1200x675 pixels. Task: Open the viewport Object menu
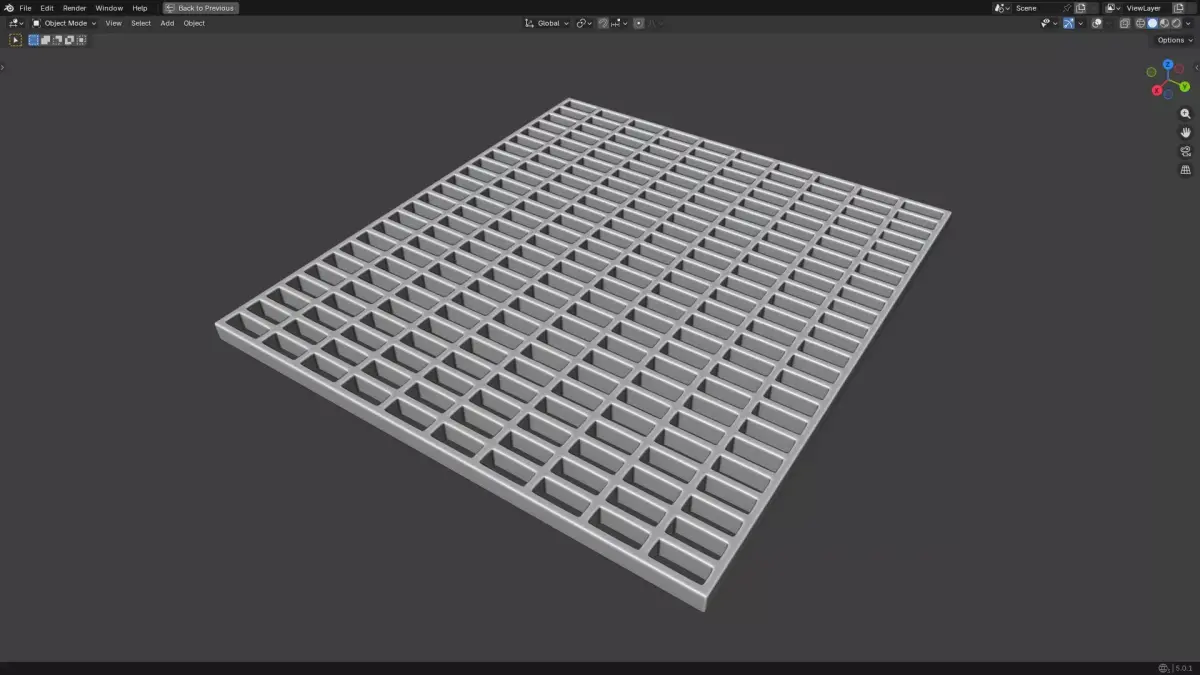tap(194, 23)
